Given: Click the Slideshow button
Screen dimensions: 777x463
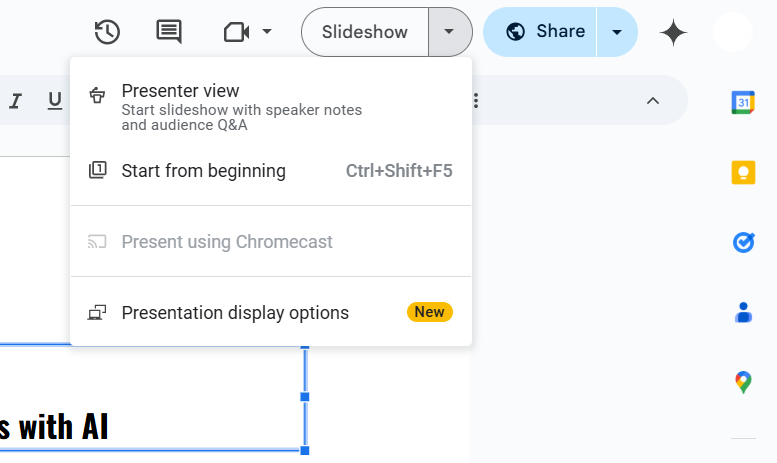Looking at the screenshot, I should point(365,32).
